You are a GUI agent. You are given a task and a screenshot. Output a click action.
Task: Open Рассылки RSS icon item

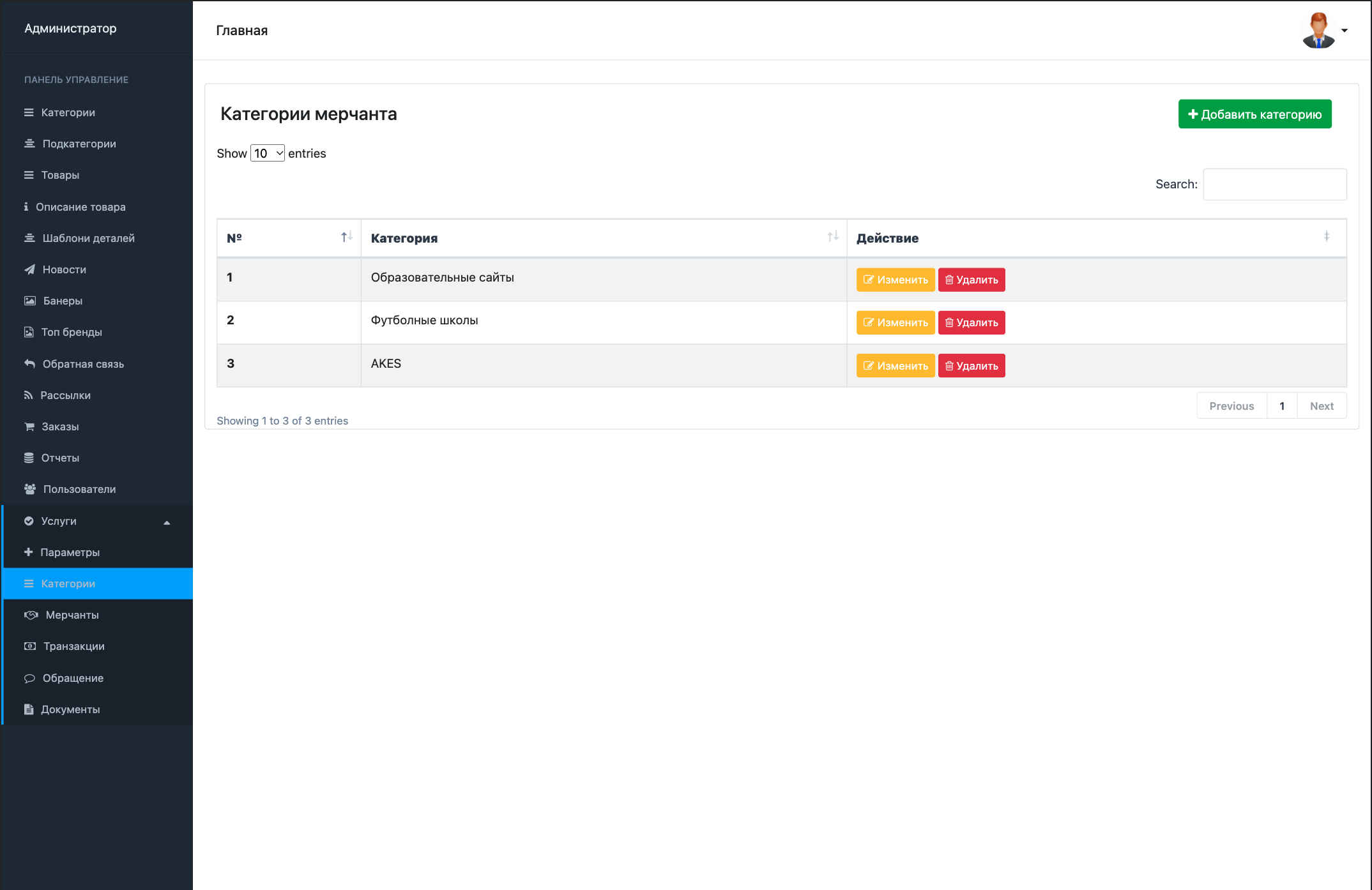click(x=28, y=395)
